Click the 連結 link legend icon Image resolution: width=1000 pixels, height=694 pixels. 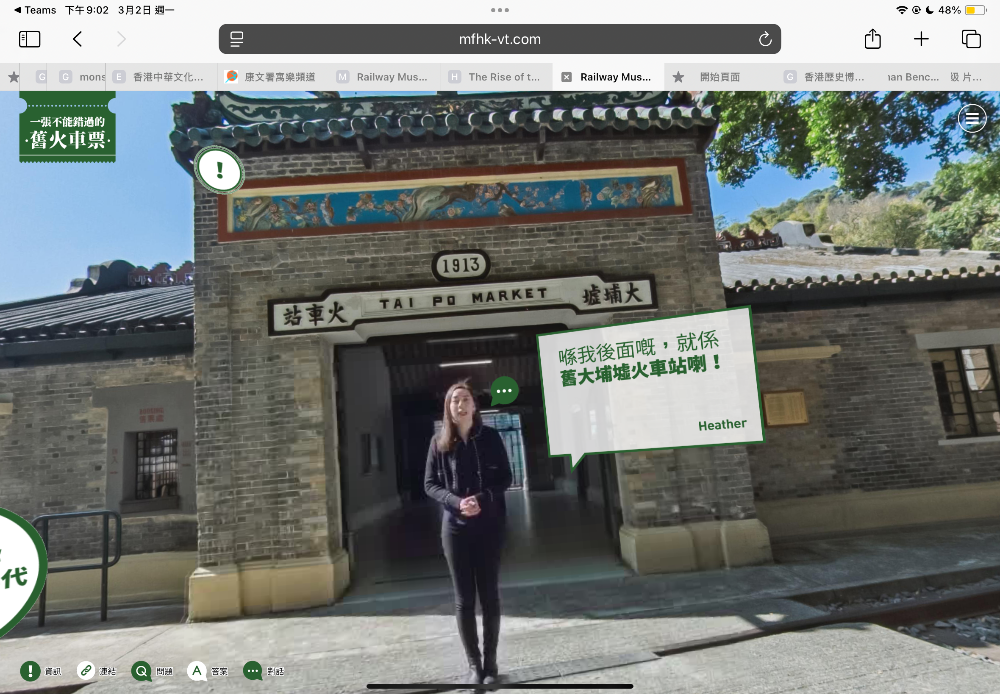(x=87, y=671)
